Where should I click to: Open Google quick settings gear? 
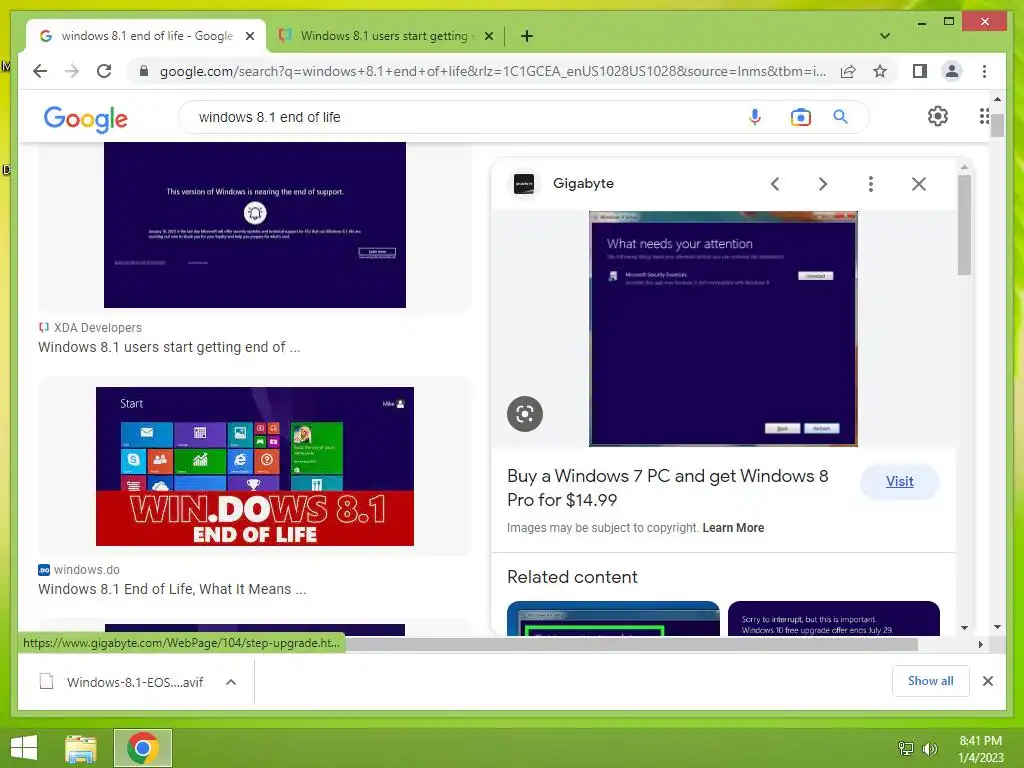click(x=937, y=116)
